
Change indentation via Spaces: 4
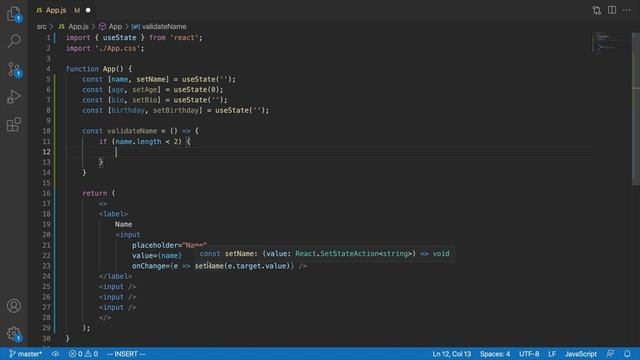pyautogui.click(x=495, y=354)
